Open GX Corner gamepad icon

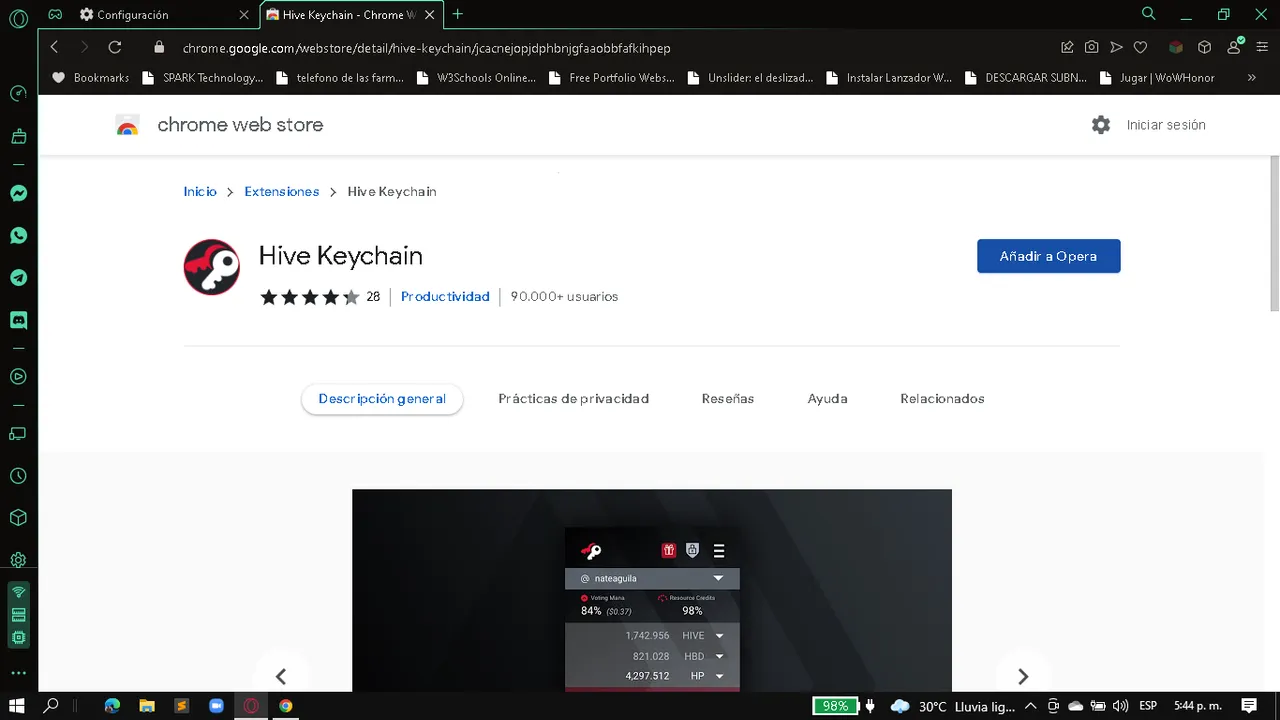(x=55, y=14)
